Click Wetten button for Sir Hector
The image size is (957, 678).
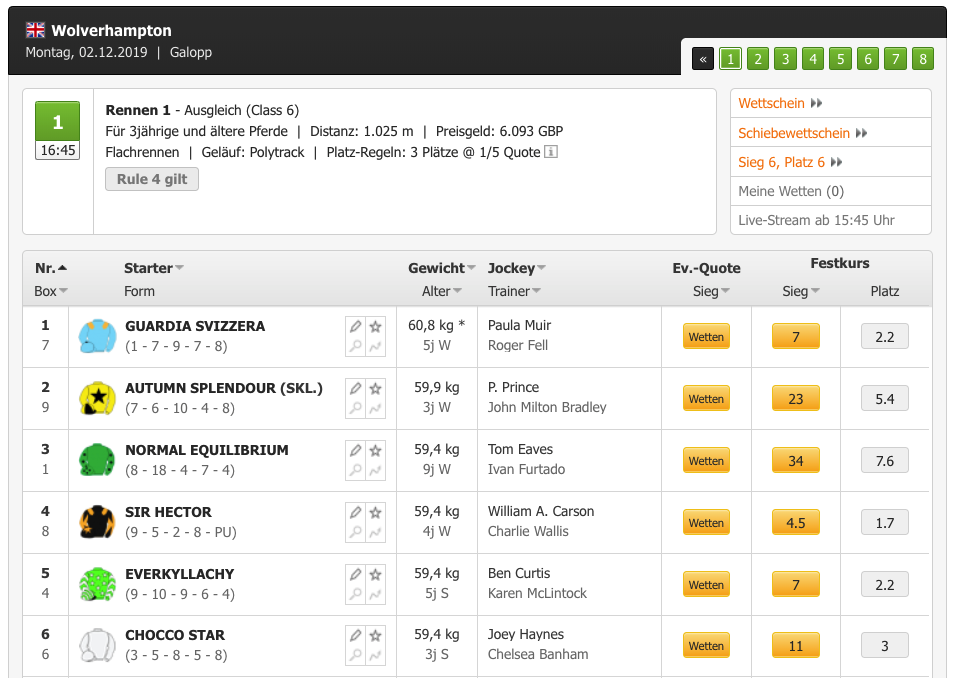click(706, 522)
